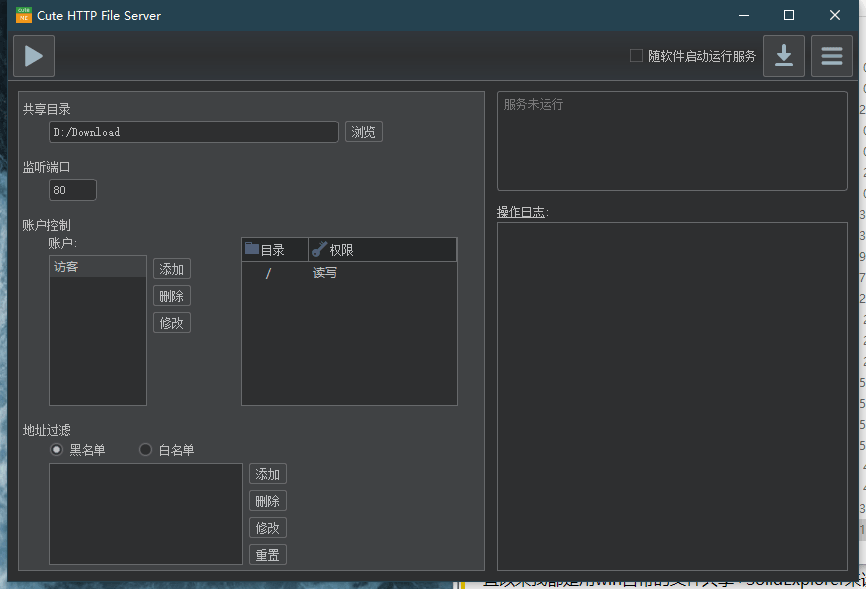The height and width of the screenshot is (589, 866).
Task: Click the download arrow icon in toolbar
Action: coord(784,56)
